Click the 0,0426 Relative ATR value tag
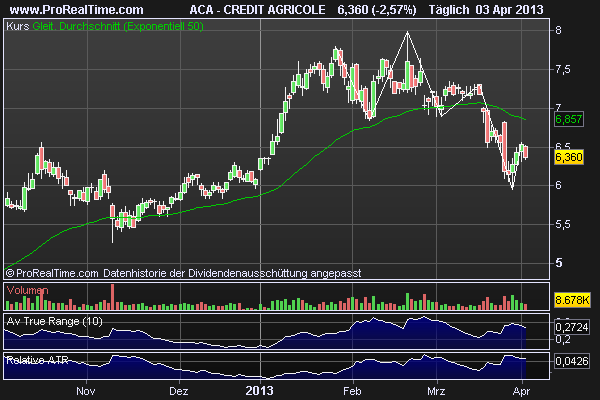600x400 pixels. click(572, 361)
